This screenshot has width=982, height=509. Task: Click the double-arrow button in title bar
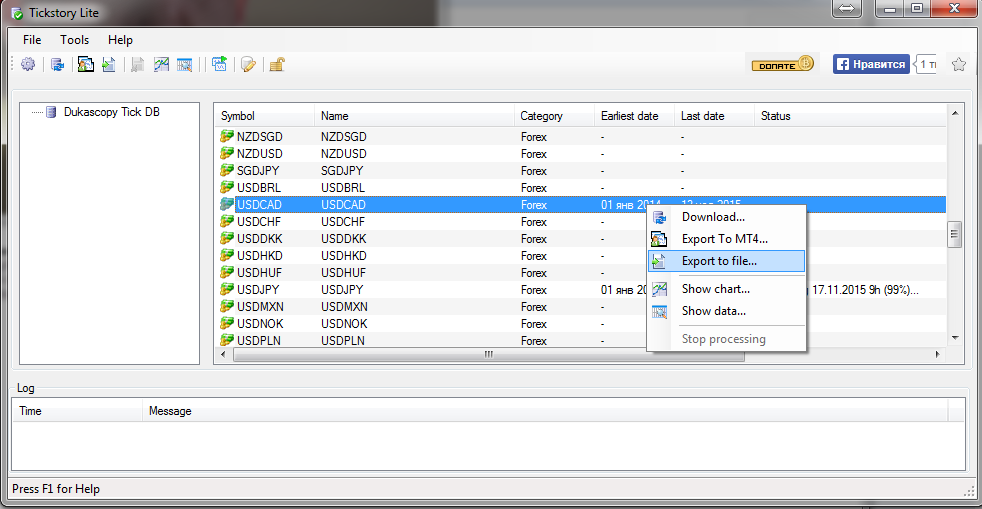(x=847, y=8)
